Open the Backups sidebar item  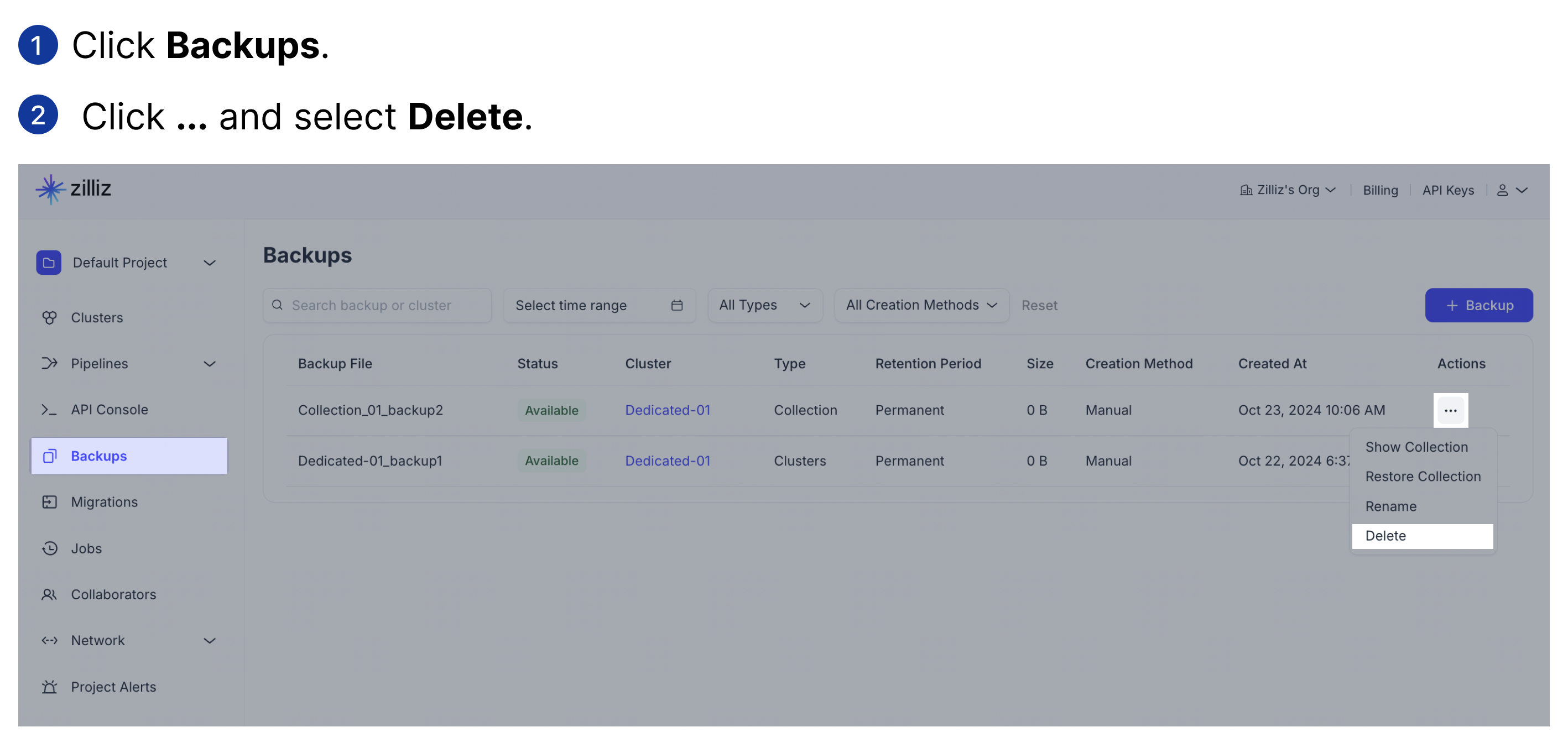(x=129, y=457)
